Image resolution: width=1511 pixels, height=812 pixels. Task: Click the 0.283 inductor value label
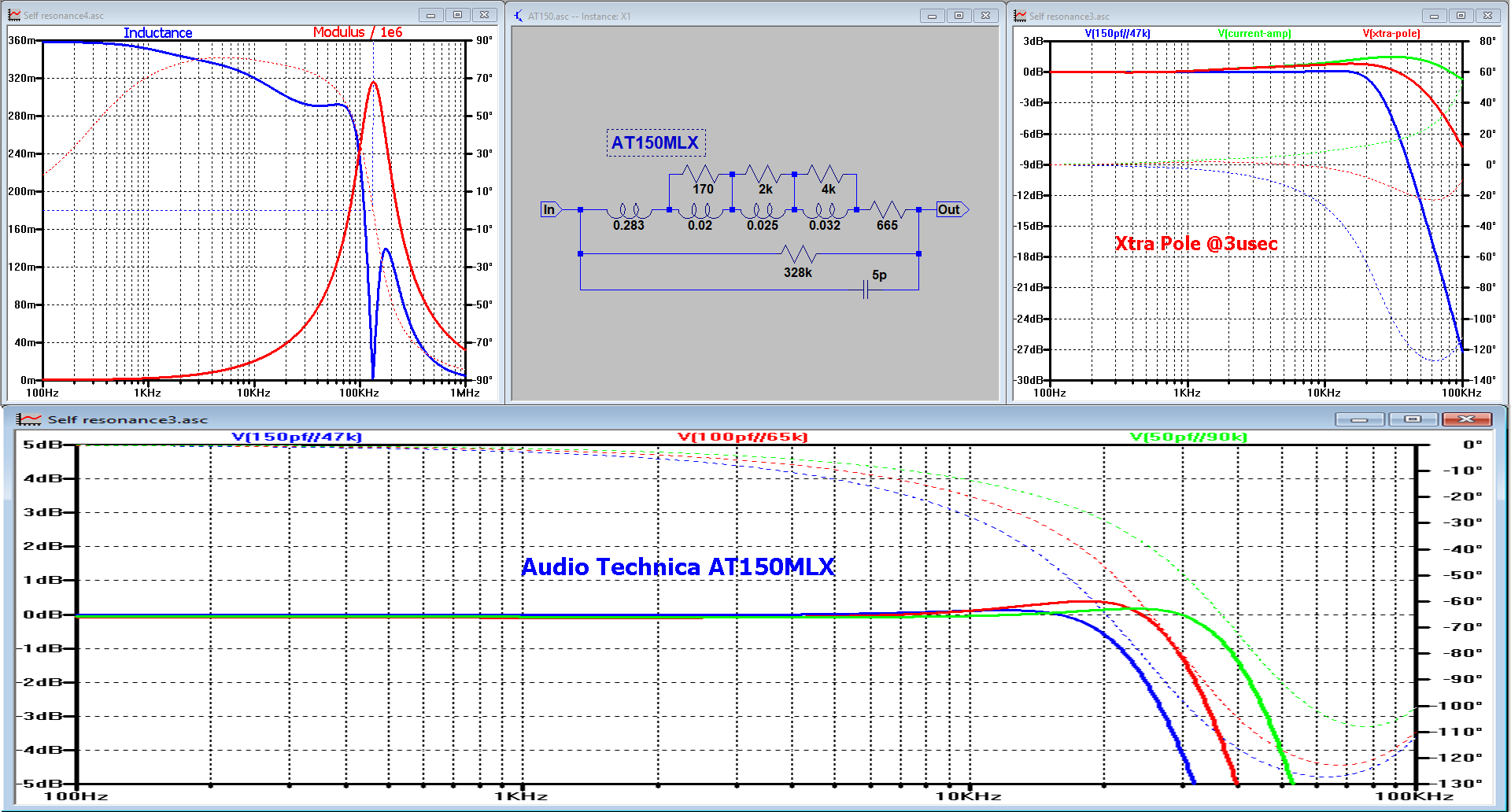(x=629, y=225)
